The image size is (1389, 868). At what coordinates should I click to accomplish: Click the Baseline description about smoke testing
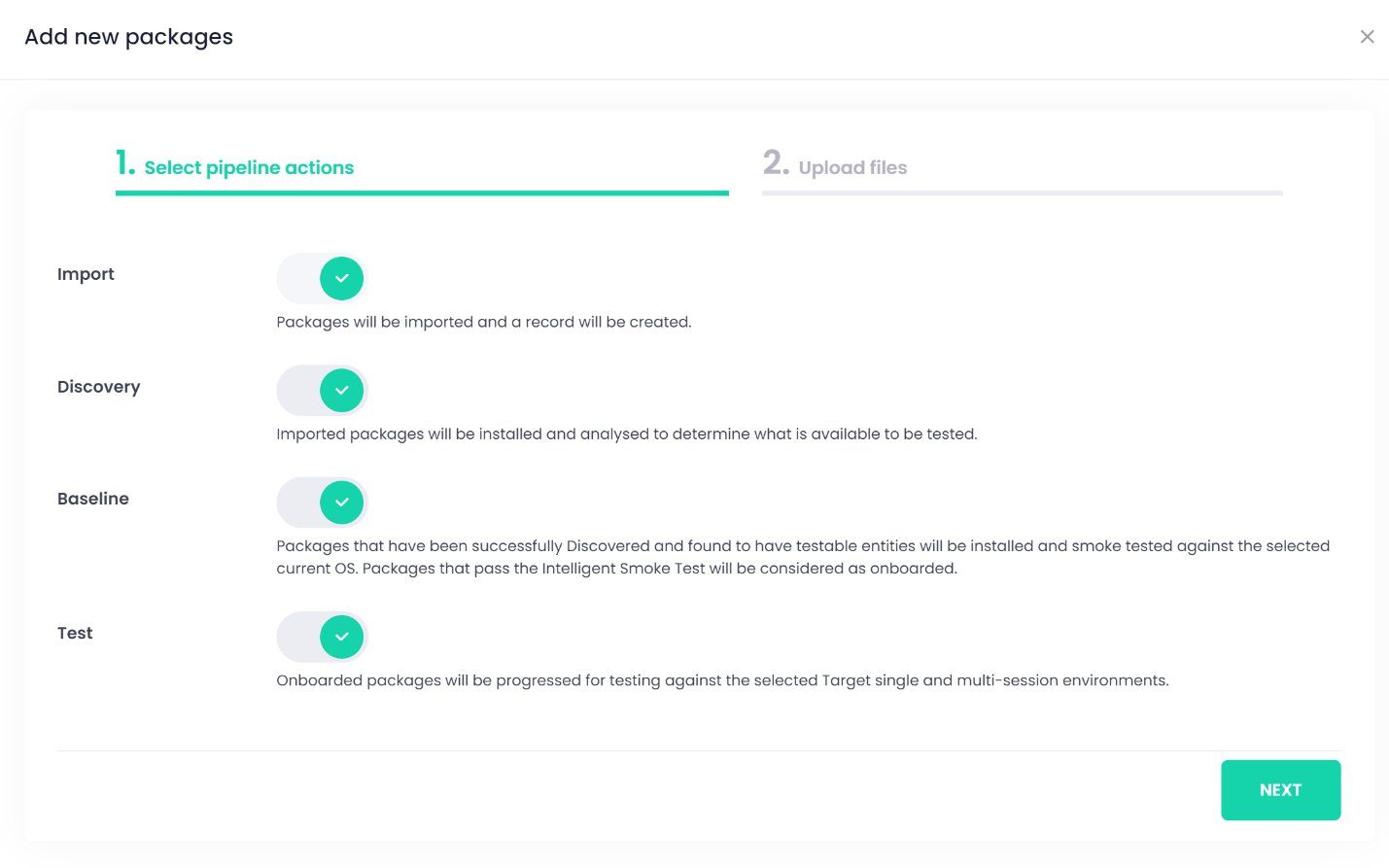tap(802, 557)
